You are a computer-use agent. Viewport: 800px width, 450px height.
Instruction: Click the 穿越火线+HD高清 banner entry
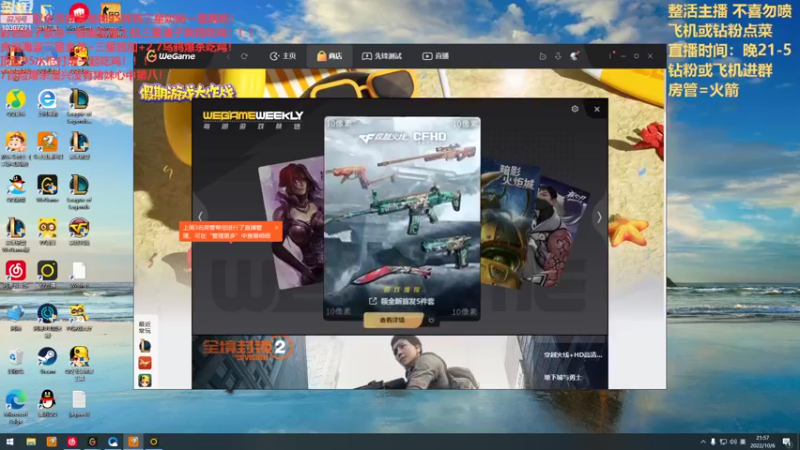pyautogui.click(x=572, y=355)
